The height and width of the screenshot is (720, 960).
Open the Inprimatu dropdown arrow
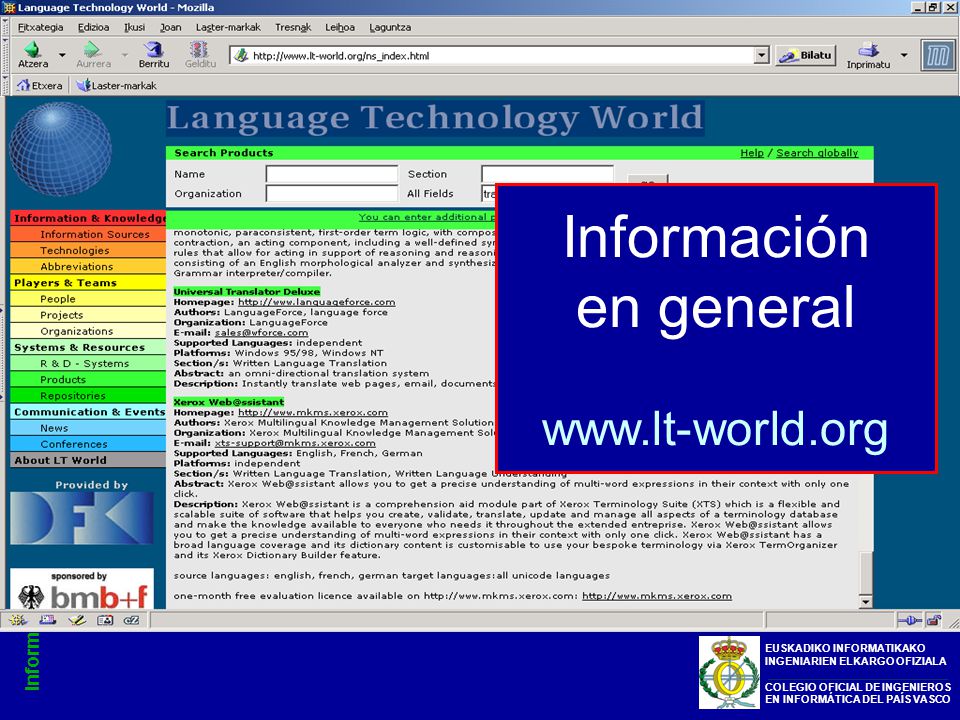[904, 54]
